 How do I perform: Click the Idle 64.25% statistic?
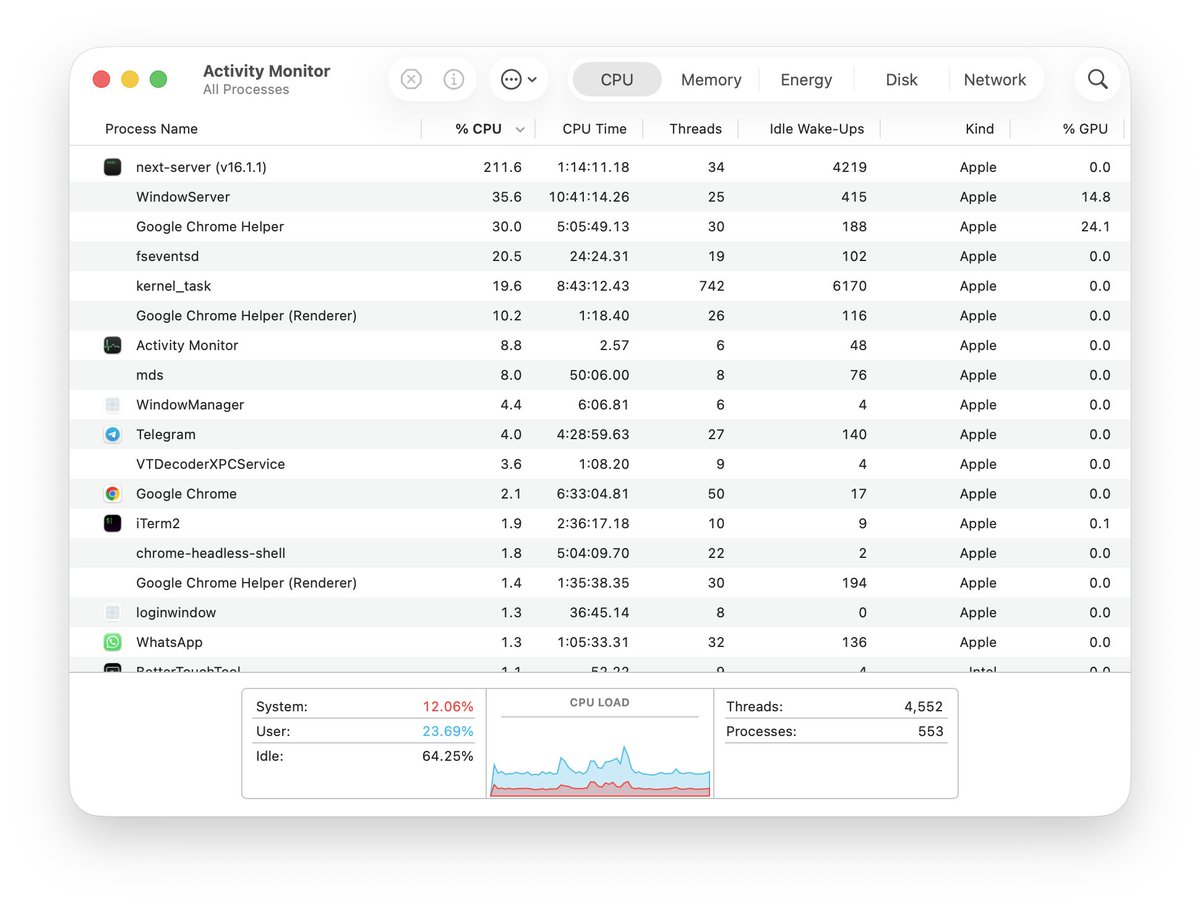(x=364, y=756)
